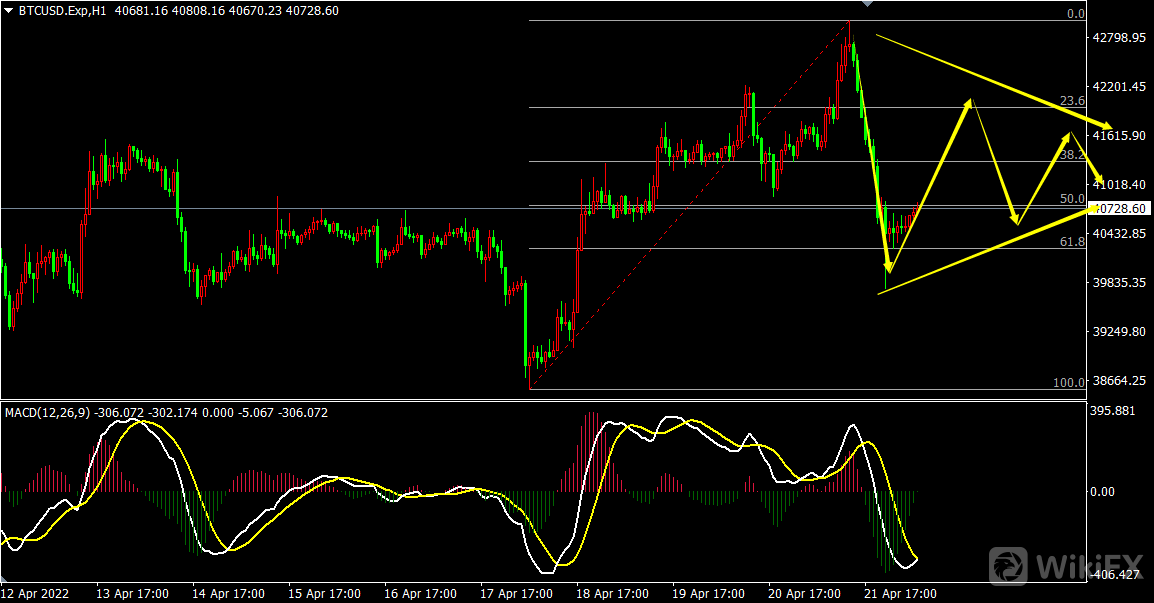
Task: Click the MACD(12,26,9) indicator label
Action: click(x=47, y=413)
